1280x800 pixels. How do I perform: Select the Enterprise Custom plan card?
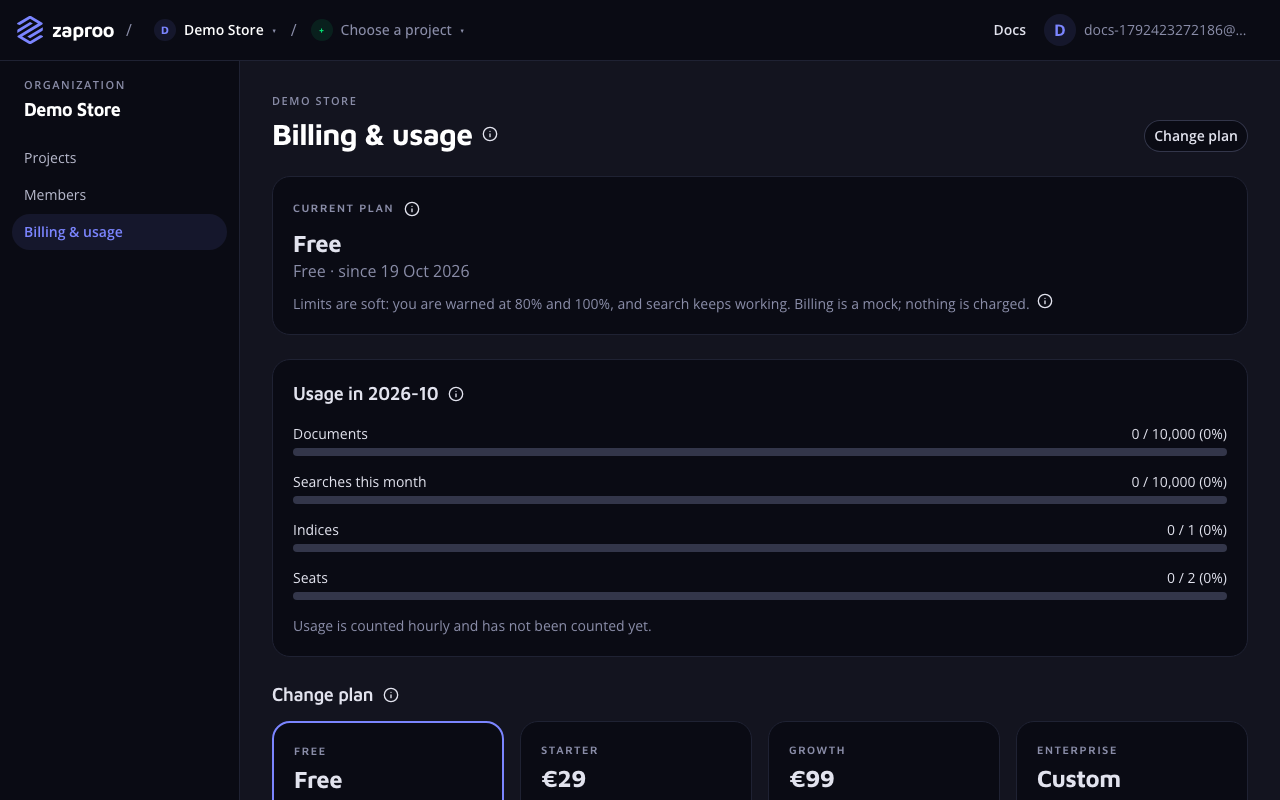point(1132,762)
